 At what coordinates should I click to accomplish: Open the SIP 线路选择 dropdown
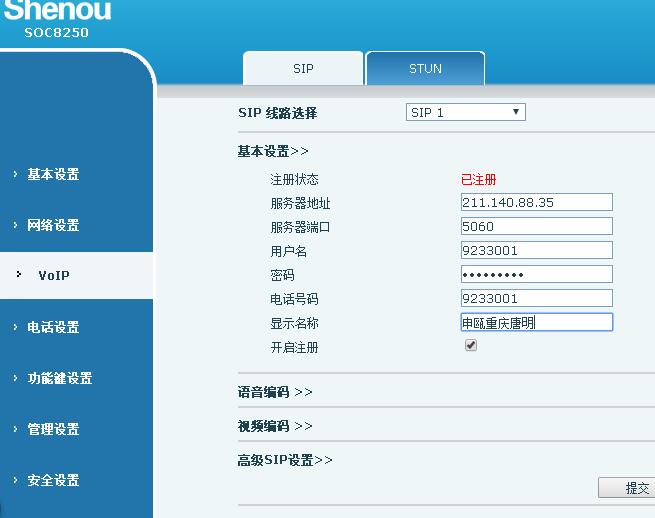pyautogui.click(x=465, y=113)
